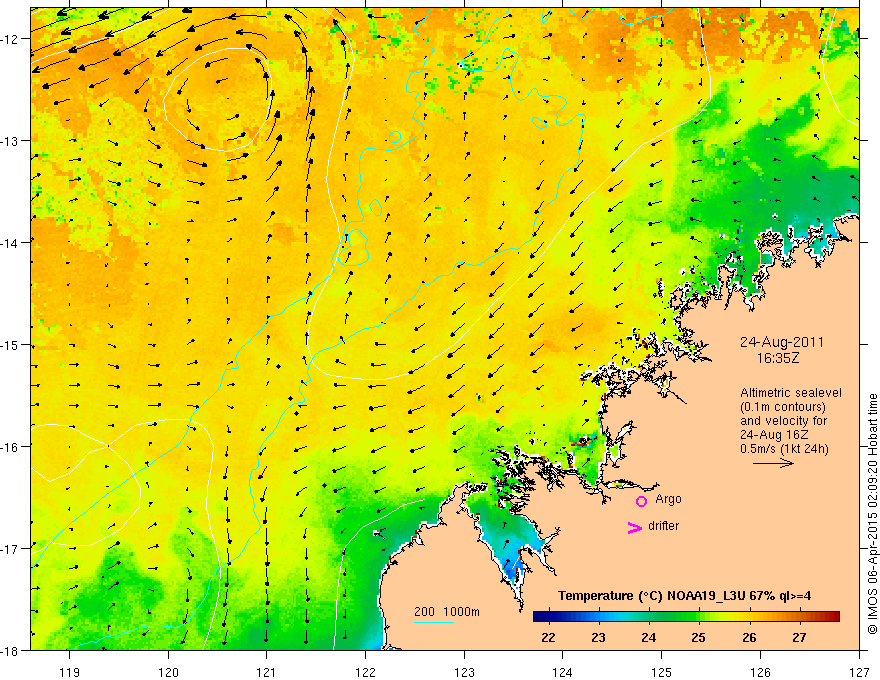Select the '24-Aug-2011' date text
880x680 pixels.
point(781,342)
